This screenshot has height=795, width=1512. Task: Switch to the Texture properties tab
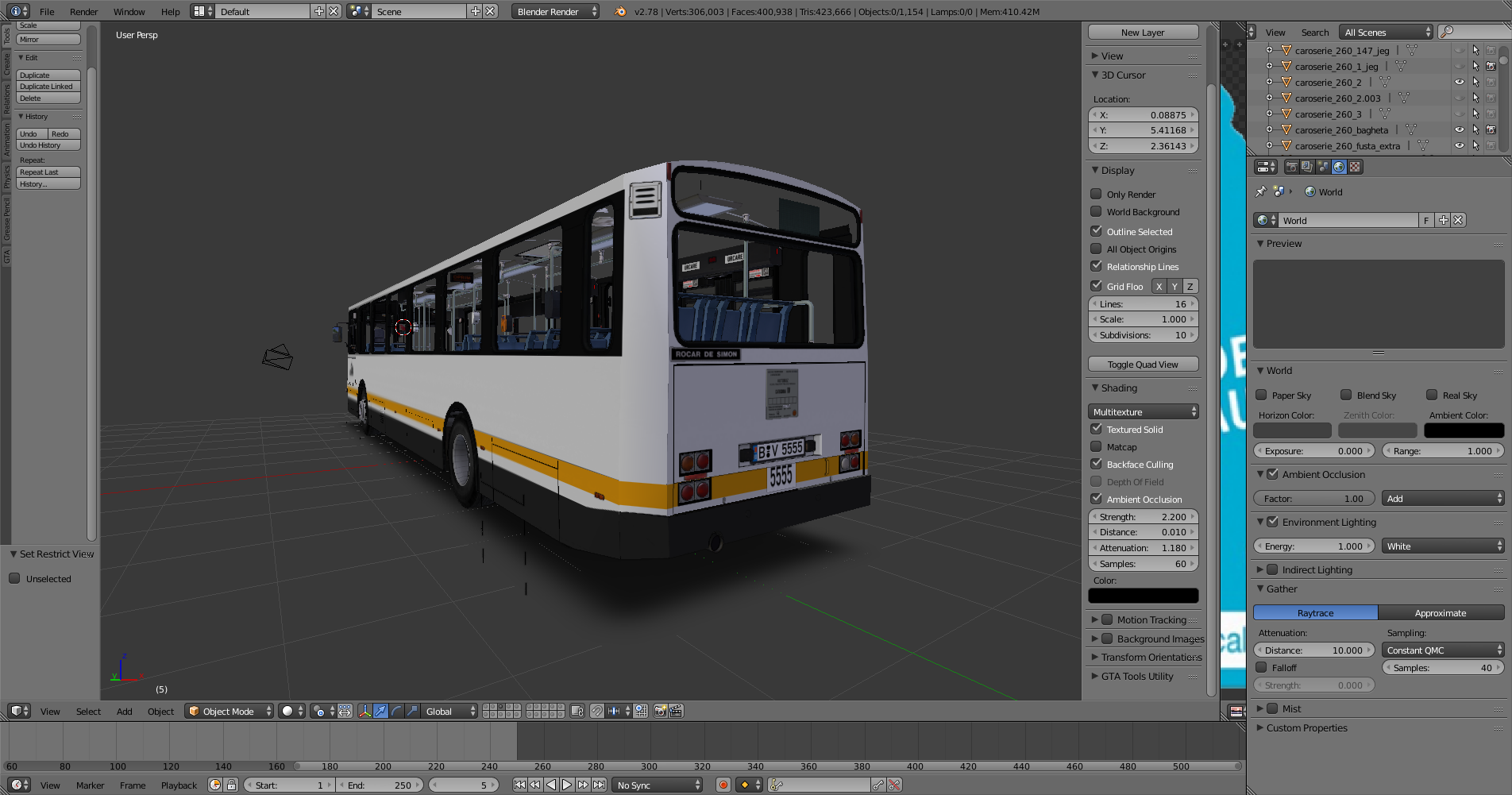[1355, 167]
